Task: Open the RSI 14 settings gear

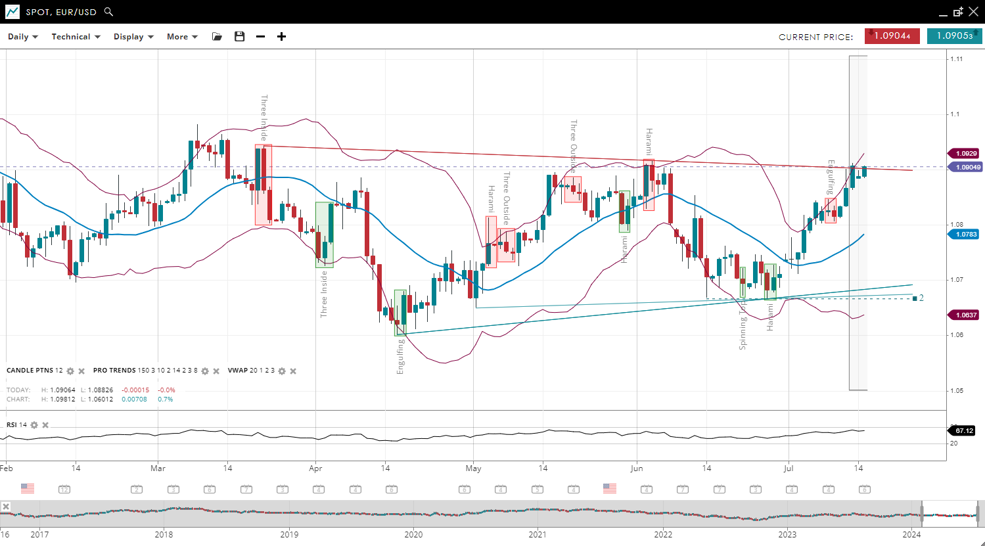Action: 34,425
